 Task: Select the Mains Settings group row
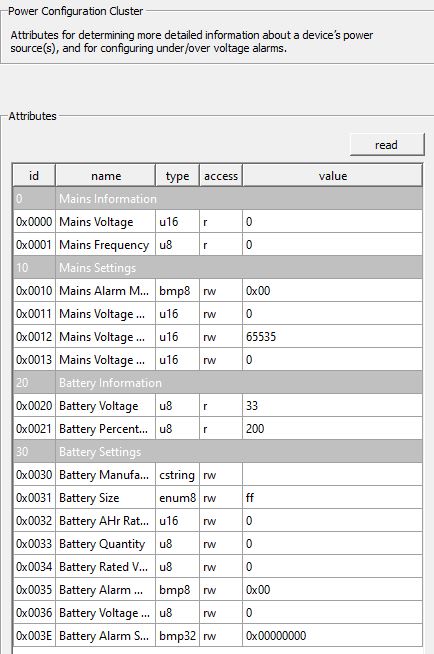tap(218, 267)
